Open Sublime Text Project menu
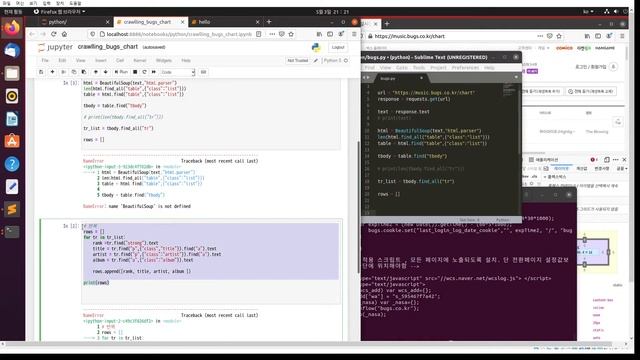Viewport: 640px width, 360px height. [x=438, y=67]
